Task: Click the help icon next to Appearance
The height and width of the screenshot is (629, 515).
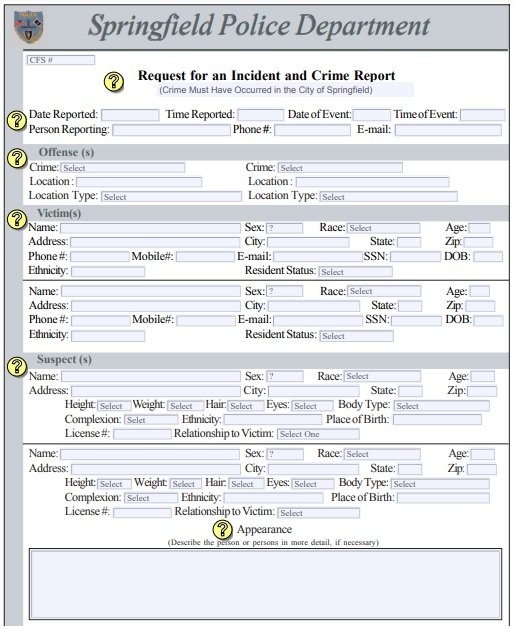Action: pyautogui.click(x=222, y=530)
